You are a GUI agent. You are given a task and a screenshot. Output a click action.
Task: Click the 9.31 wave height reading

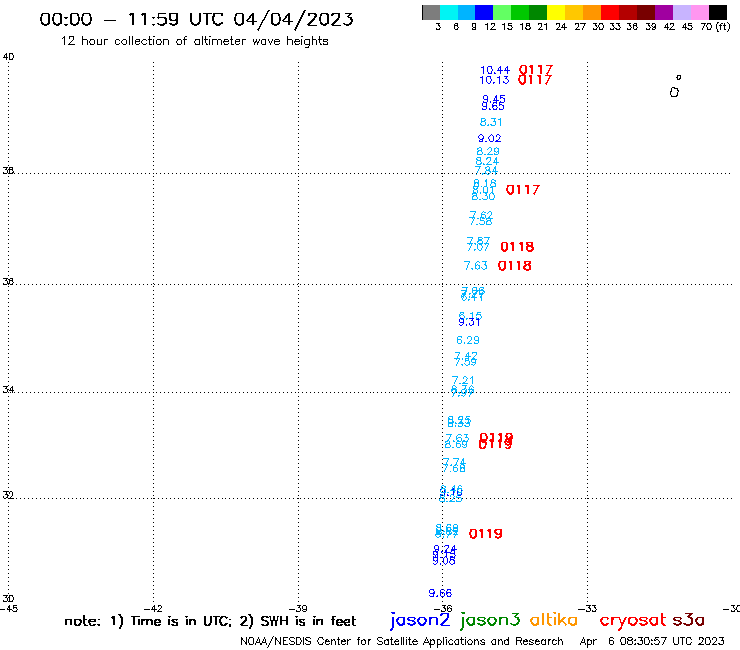(x=469, y=322)
